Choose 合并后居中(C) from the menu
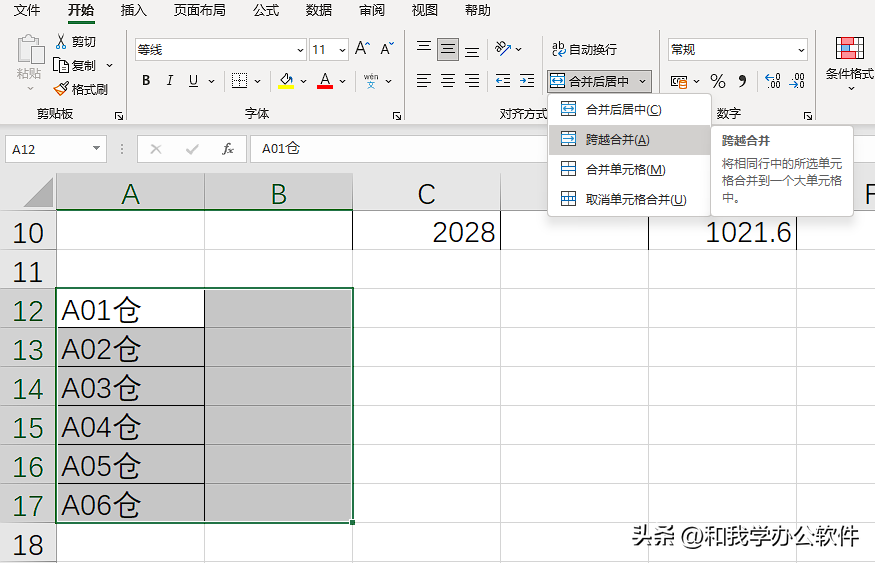 (629, 109)
